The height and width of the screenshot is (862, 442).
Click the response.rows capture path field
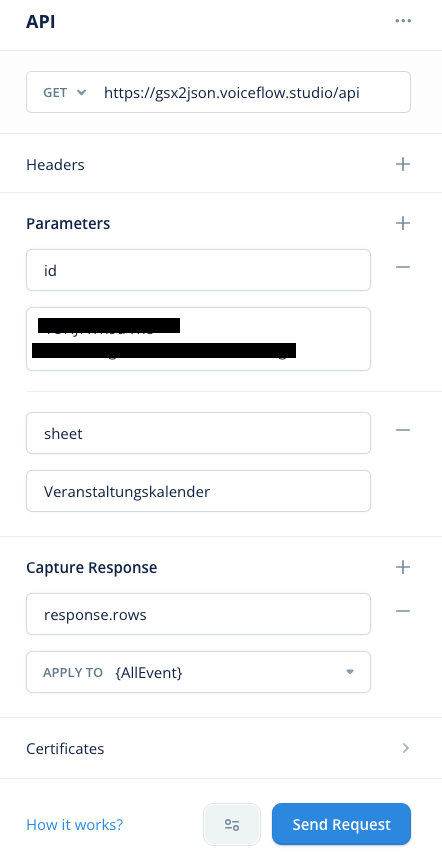(x=198, y=614)
